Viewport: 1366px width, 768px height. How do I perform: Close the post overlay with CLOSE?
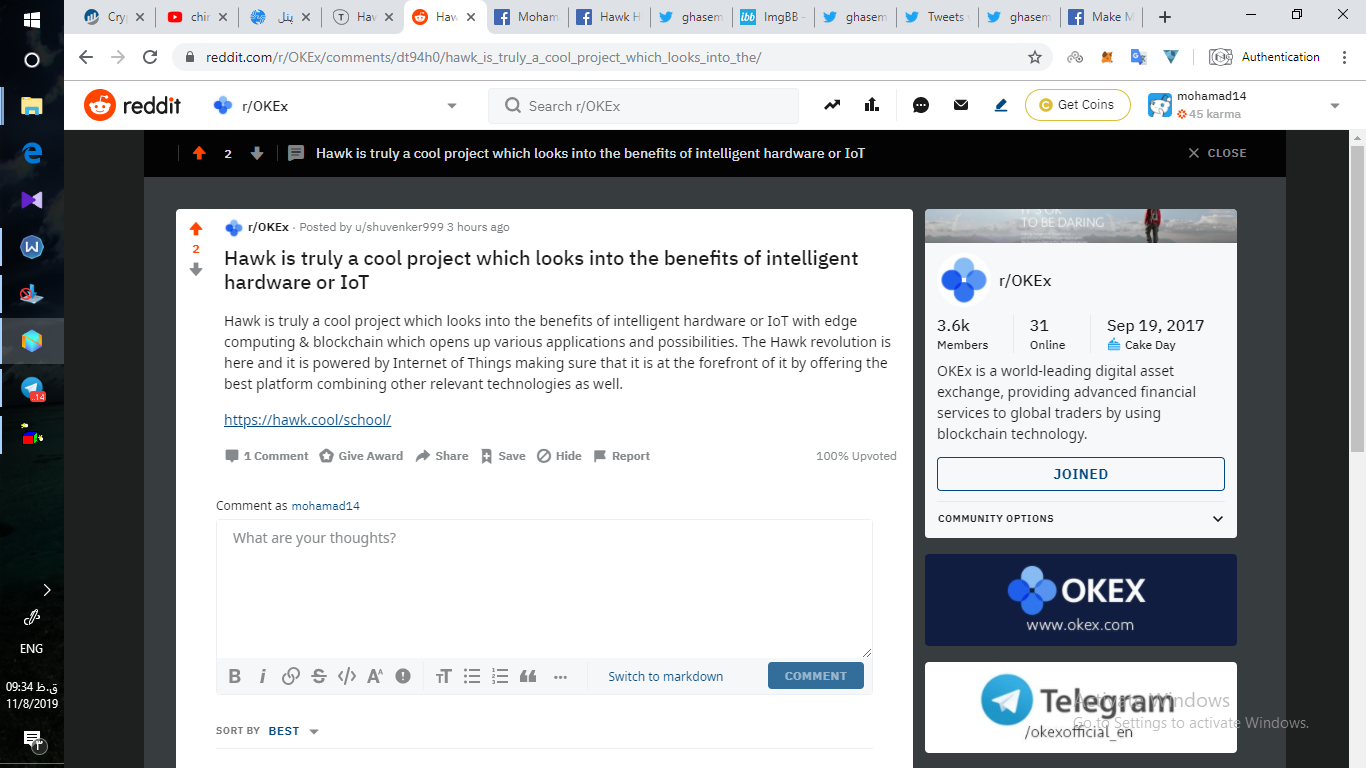pos(1217,153)
